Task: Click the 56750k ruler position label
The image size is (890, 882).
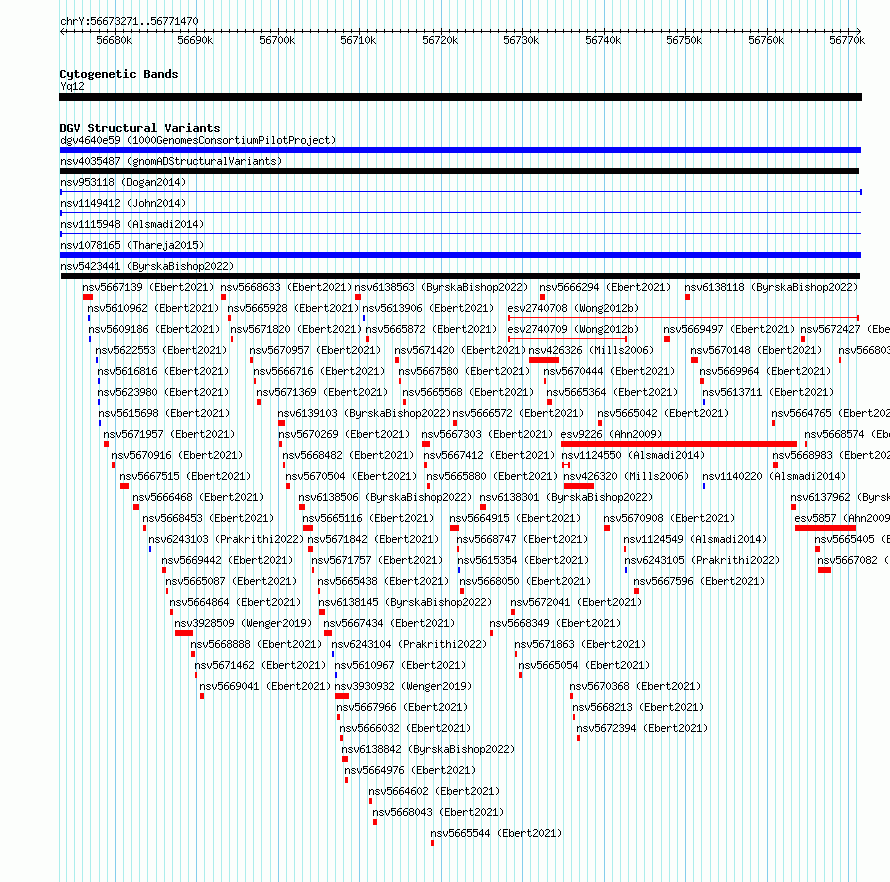Action: pos(684,40)
